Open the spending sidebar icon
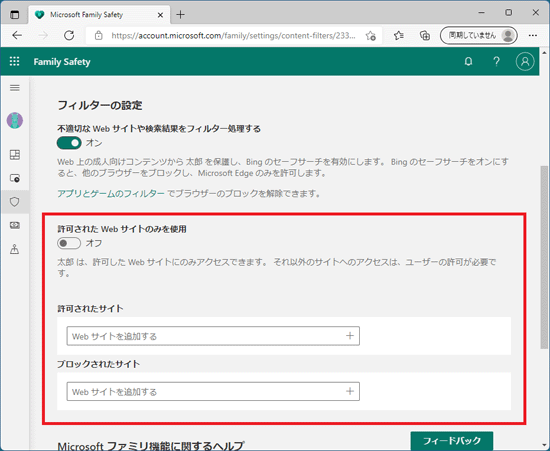The image size is (550, 451). [x=15, y=225]
